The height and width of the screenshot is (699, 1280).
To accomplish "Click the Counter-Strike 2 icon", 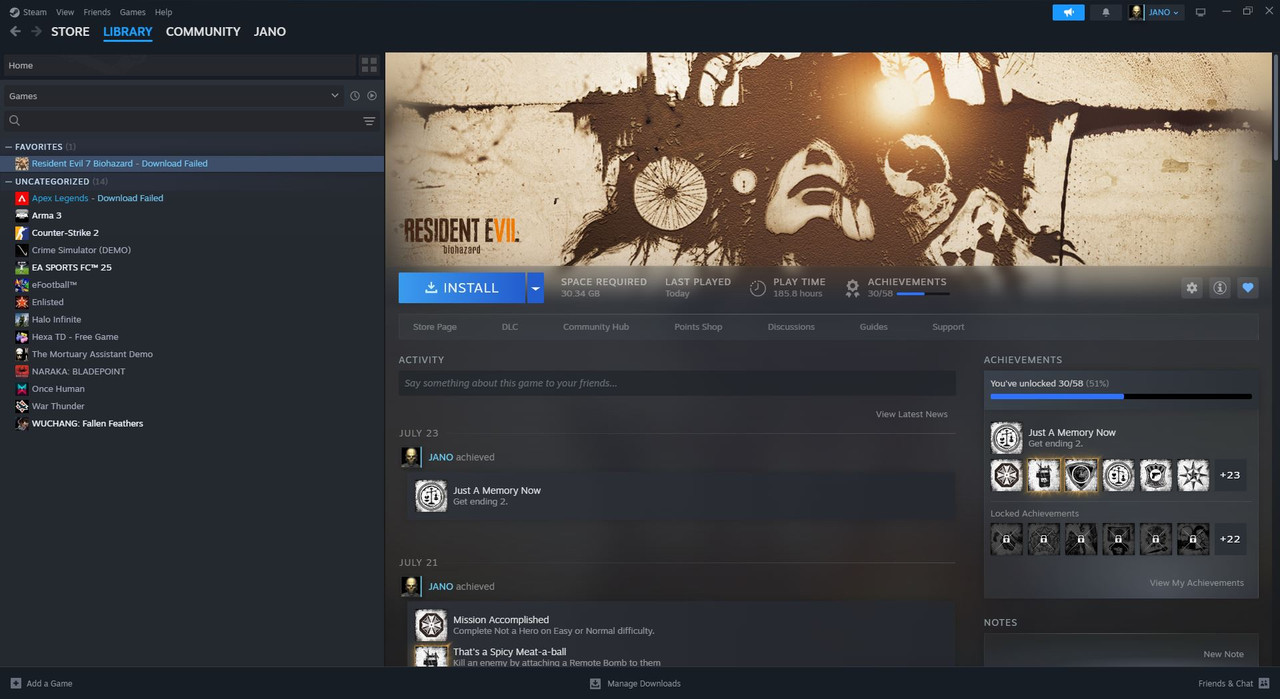I will click(22, 233).
